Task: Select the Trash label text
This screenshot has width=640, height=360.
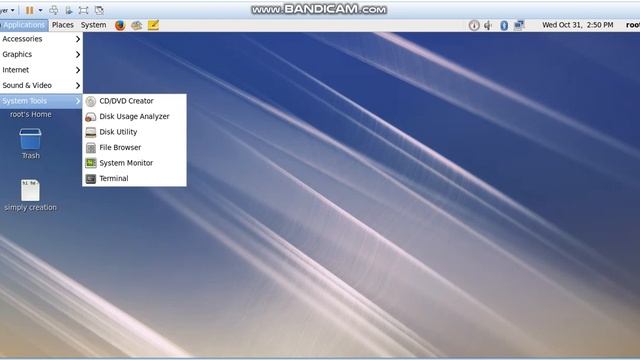Action: (x=31, y=156)
